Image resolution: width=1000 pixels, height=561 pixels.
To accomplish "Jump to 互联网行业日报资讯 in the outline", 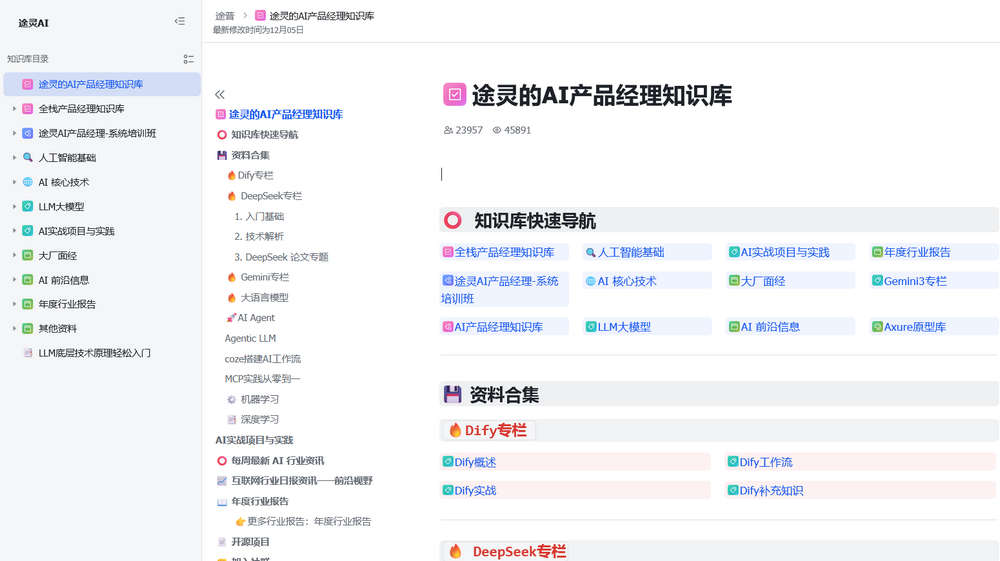I will pyautogui.click(x=302, y=481).
